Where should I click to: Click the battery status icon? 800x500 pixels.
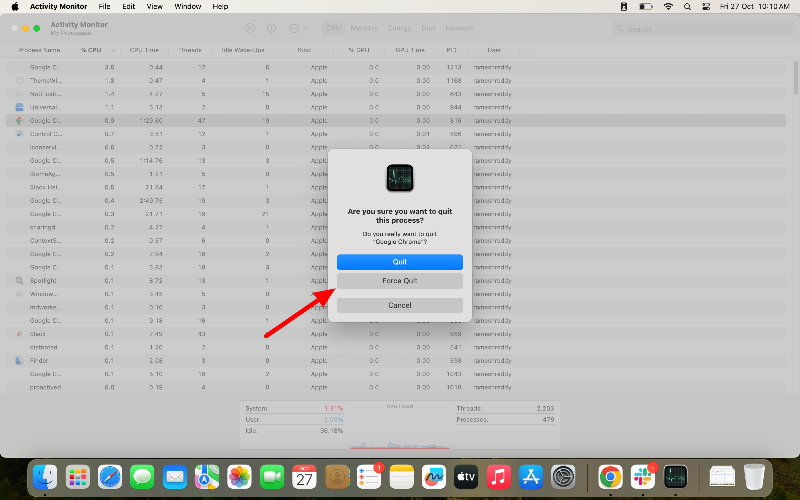tap(645, 7)
